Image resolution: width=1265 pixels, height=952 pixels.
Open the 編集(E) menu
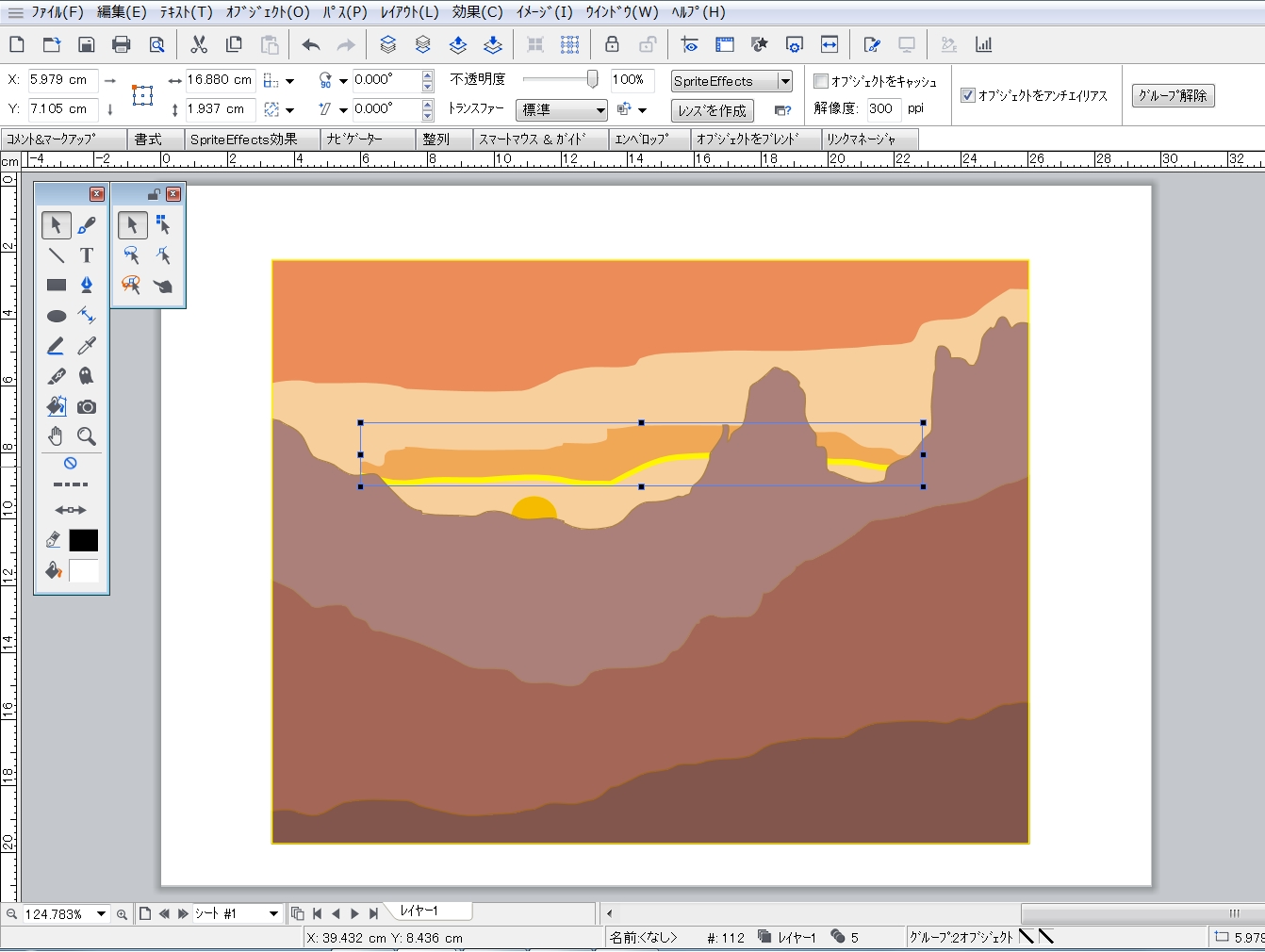[122, 12]
